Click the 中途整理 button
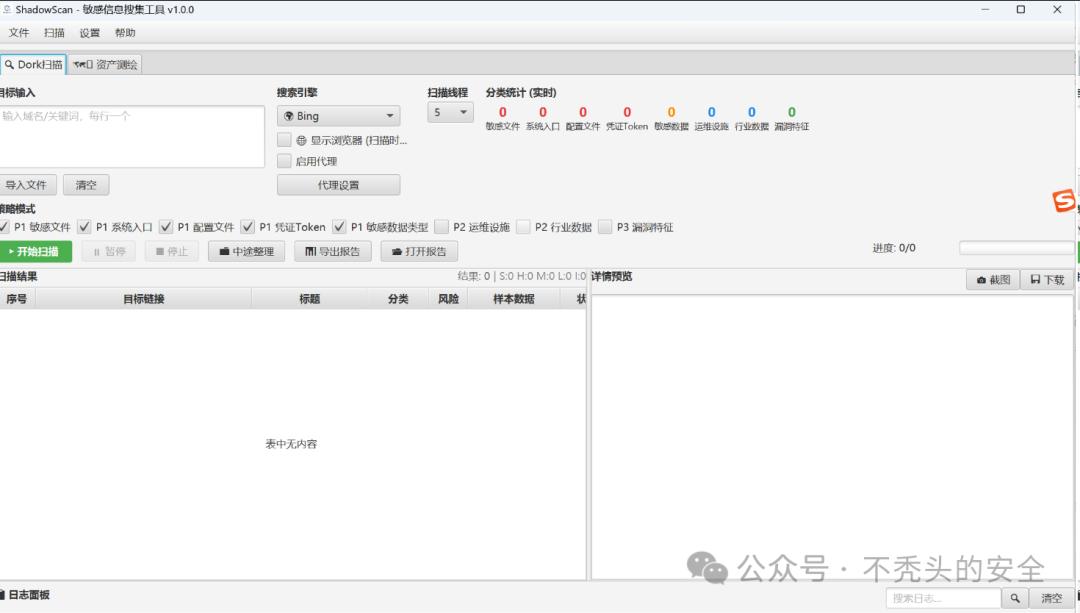Image resolution: width=1080 pixels, height=613 pixels. coord(247,251)
